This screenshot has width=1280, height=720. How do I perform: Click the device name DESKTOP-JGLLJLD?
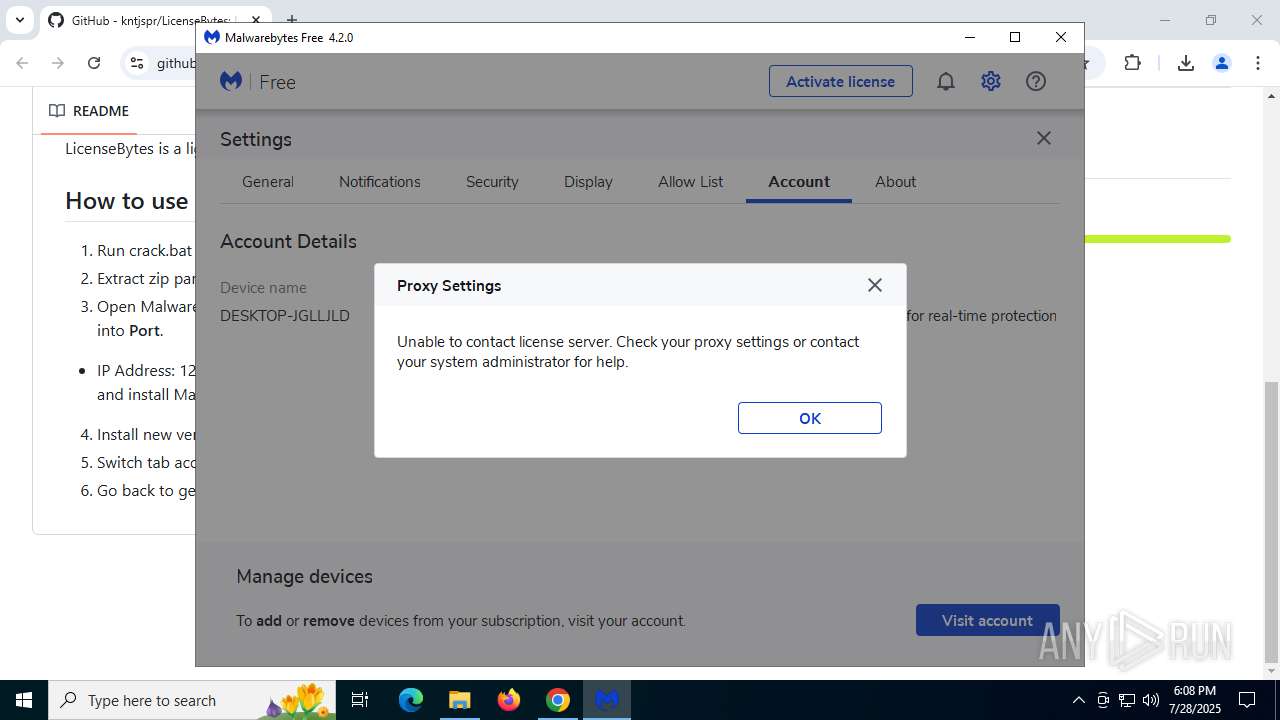(285, 316)
